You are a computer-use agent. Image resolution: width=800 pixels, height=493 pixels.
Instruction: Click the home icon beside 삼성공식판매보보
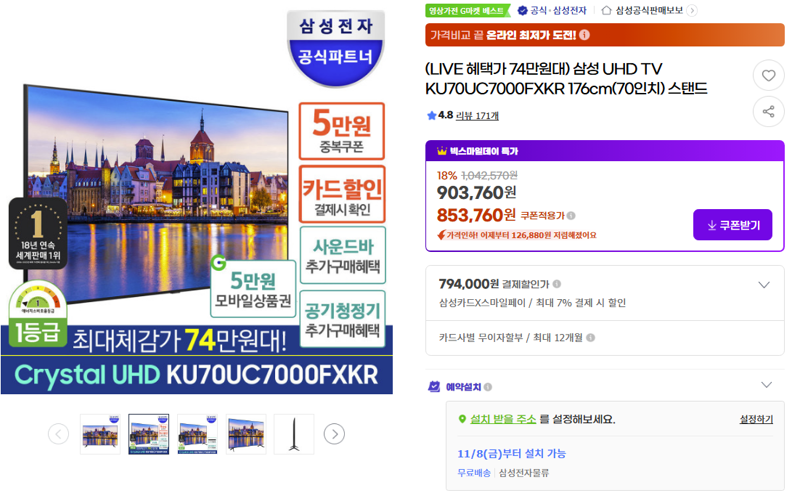(606, 10)
